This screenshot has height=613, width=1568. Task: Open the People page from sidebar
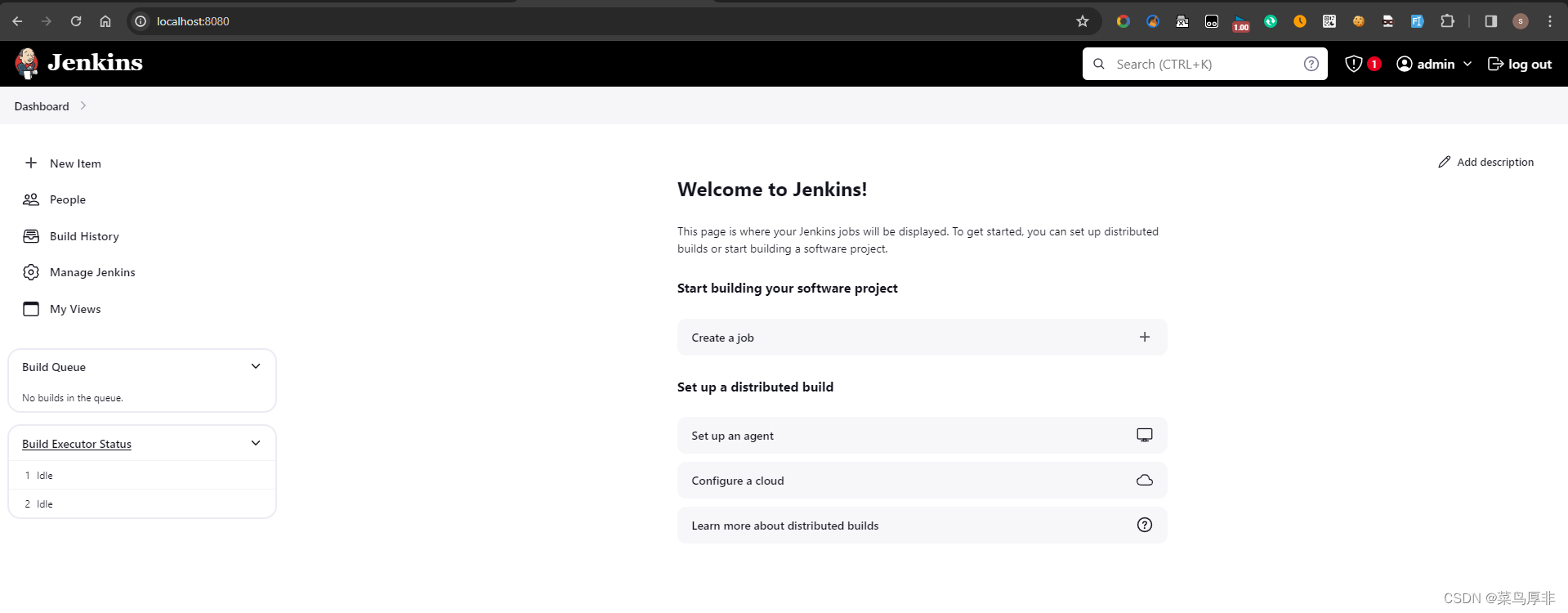tap(67, 199)
